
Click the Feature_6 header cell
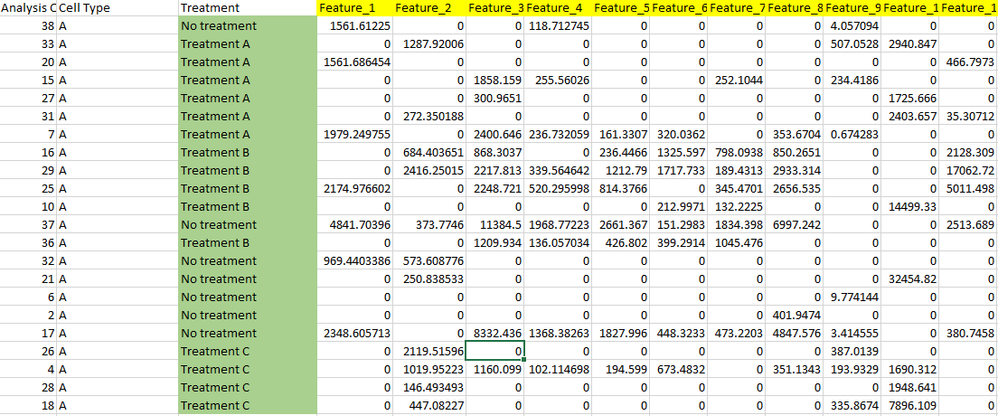pyautogui.click(x=678, y=8)
